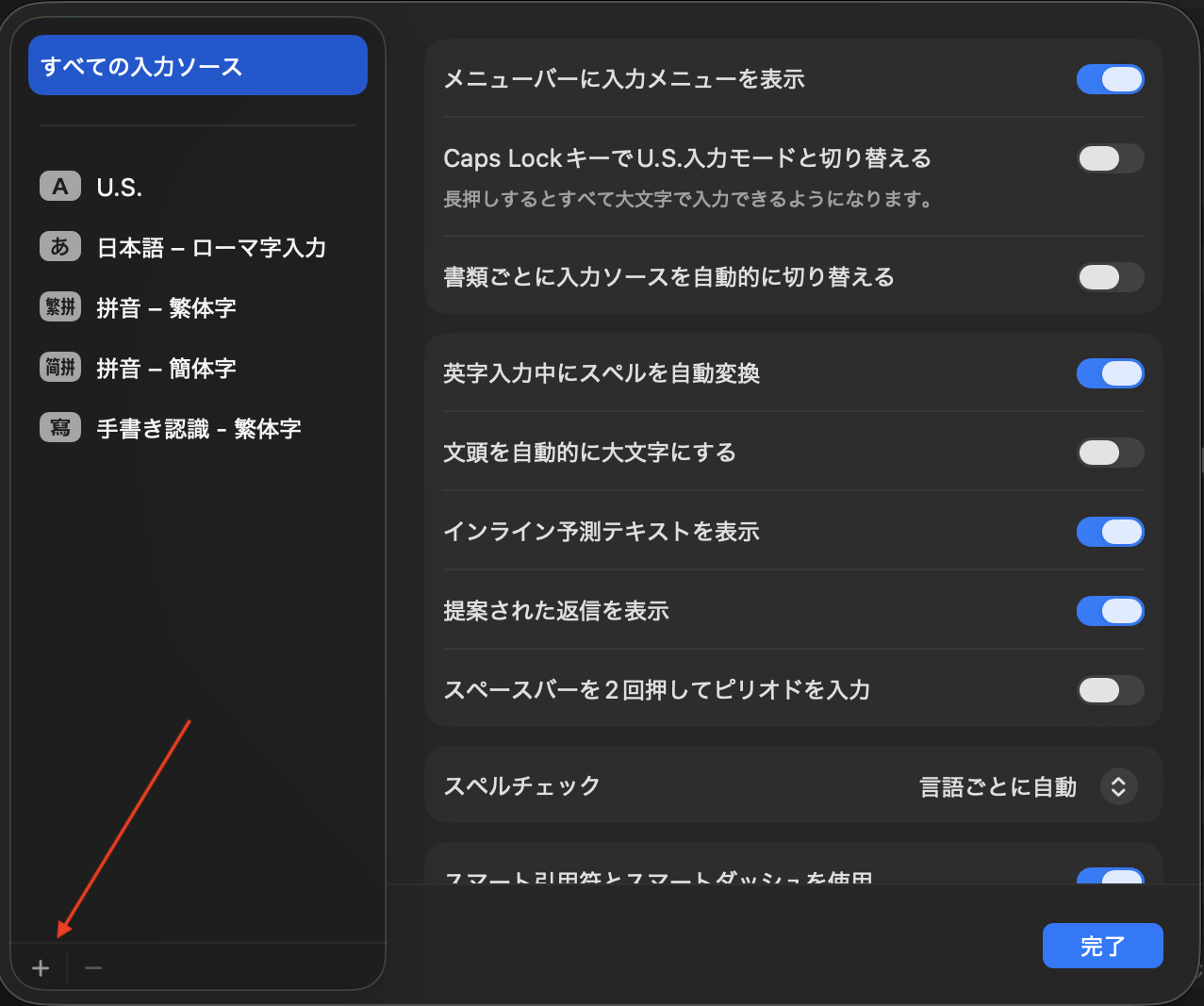Disable 英字入力中にスペルを自動変換 toggle
The width and height of the screenshot is (1204, 1006).
[1110, 373]
